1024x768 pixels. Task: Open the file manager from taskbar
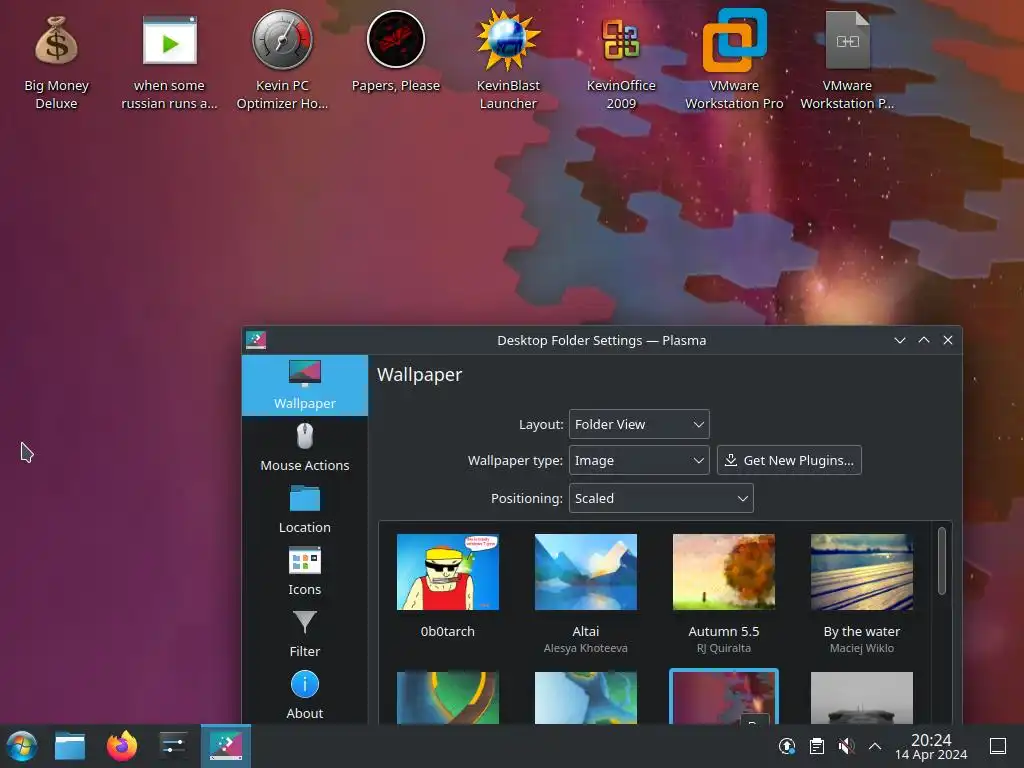click(70, 746)
